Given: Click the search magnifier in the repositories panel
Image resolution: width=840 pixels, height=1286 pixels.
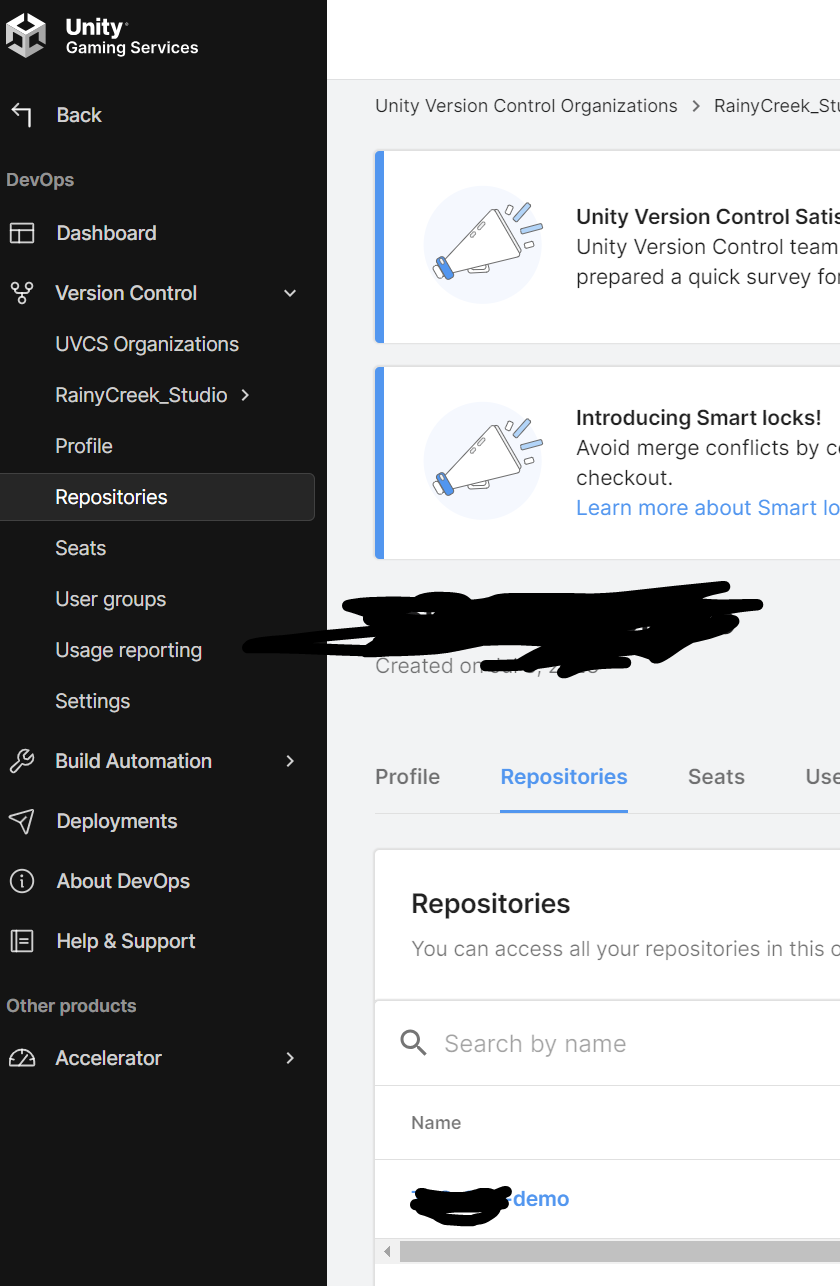Looking at the screenshot, I should [x=413, y=1042].
